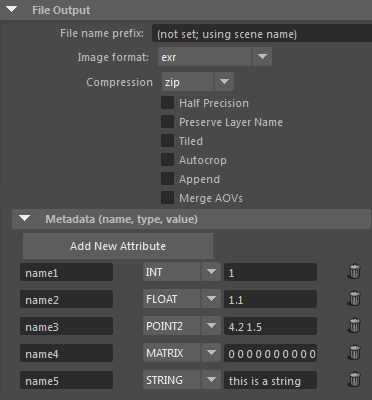Open the FLOAT type dropdown for name2
Image resolution: width=372 pixels, height=400 pixels.
(x=182, y=299)
